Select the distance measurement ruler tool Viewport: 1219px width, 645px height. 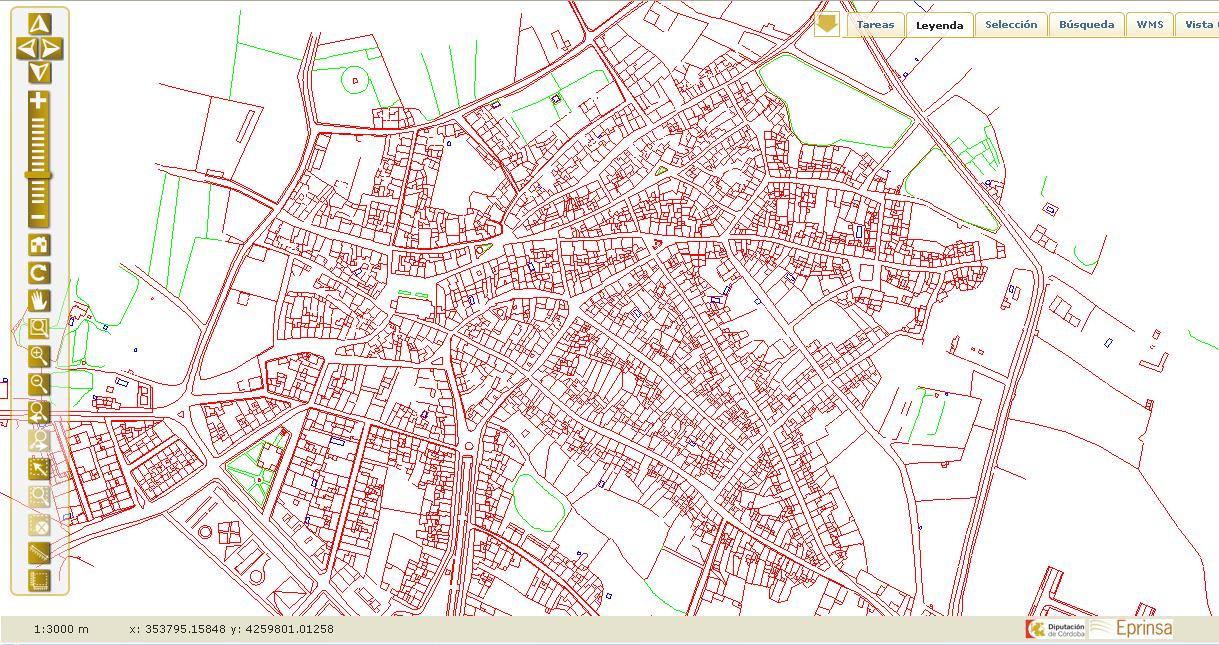point(38,551)
